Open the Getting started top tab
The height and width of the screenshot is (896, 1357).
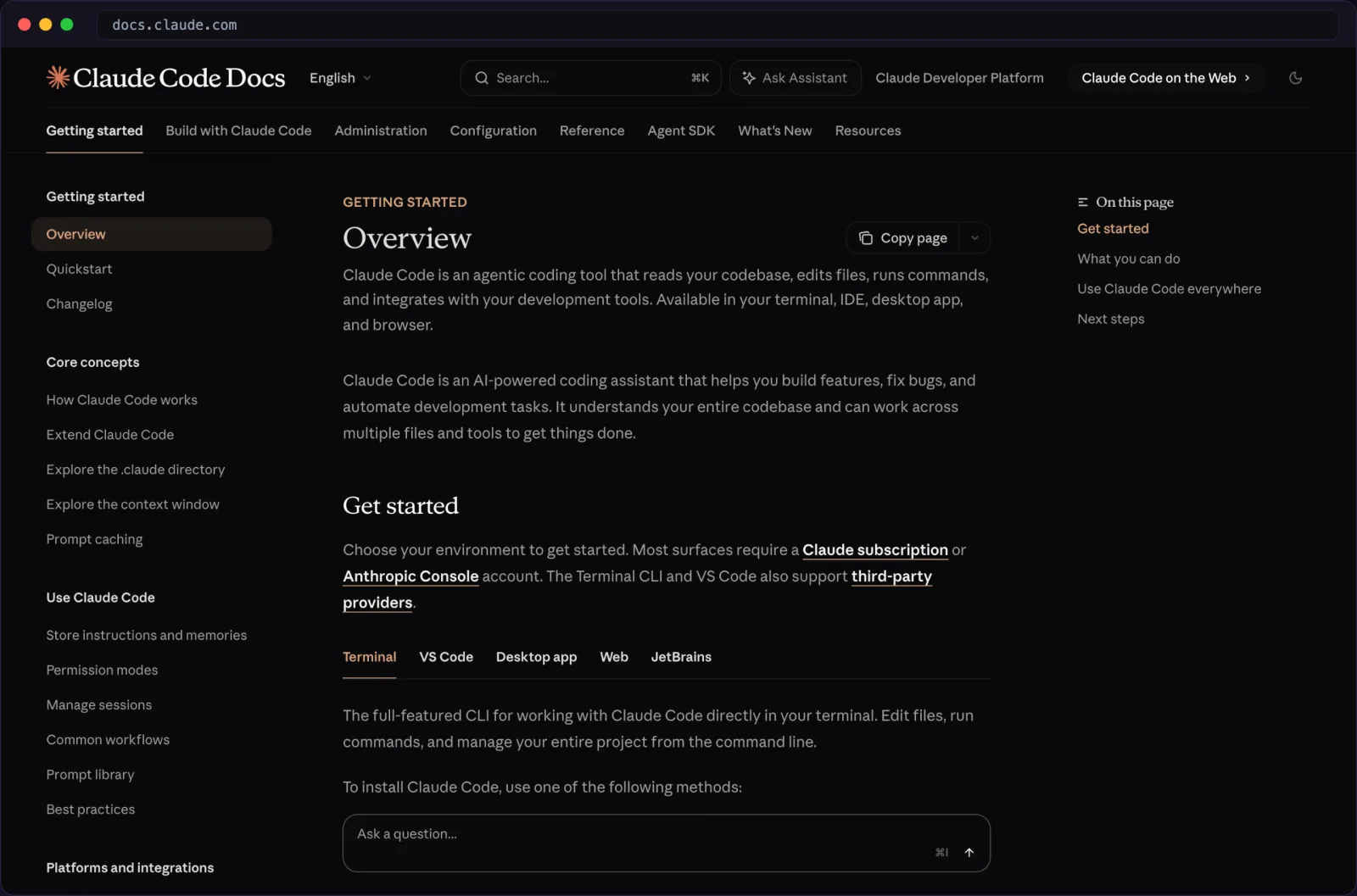[94, 131]
